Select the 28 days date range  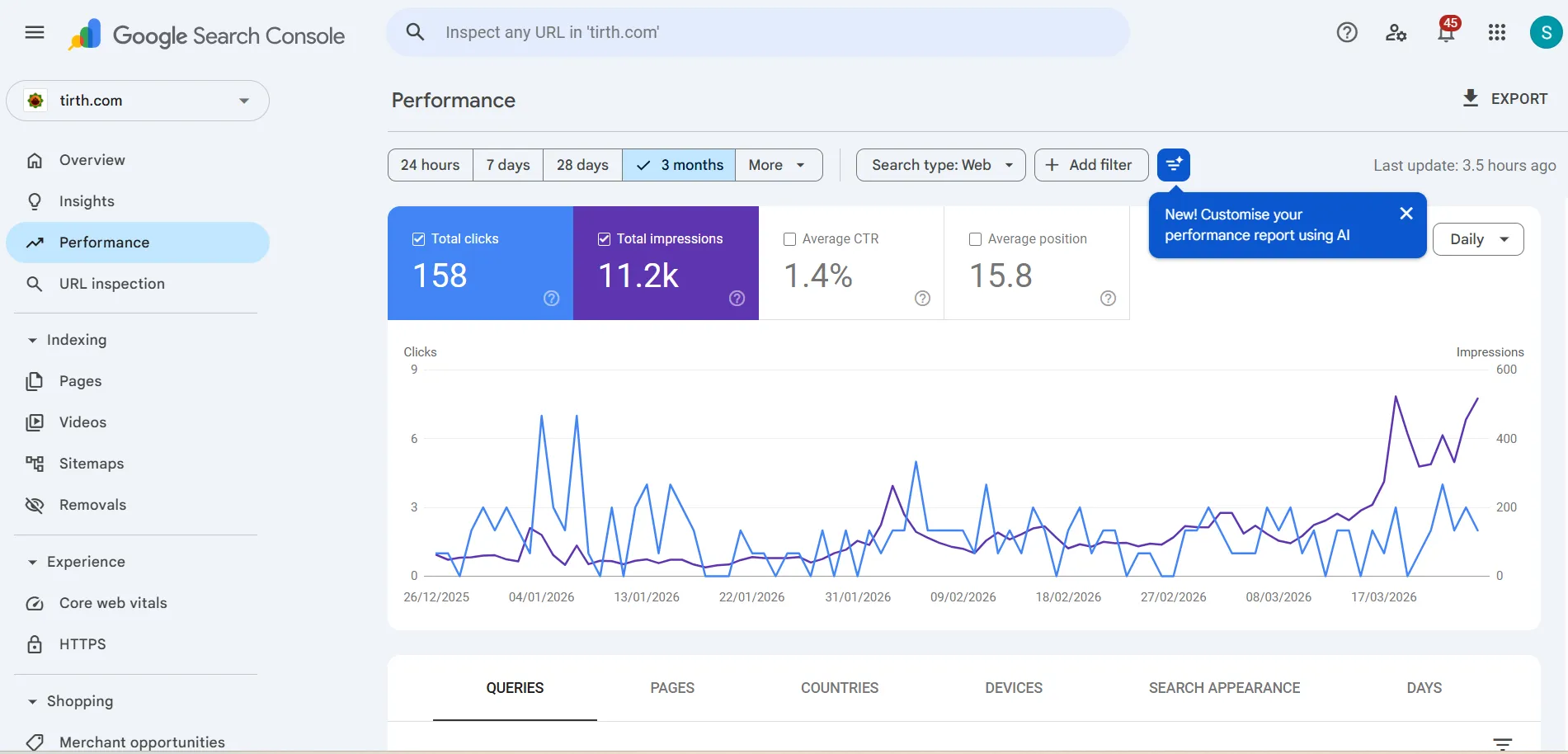582,165
